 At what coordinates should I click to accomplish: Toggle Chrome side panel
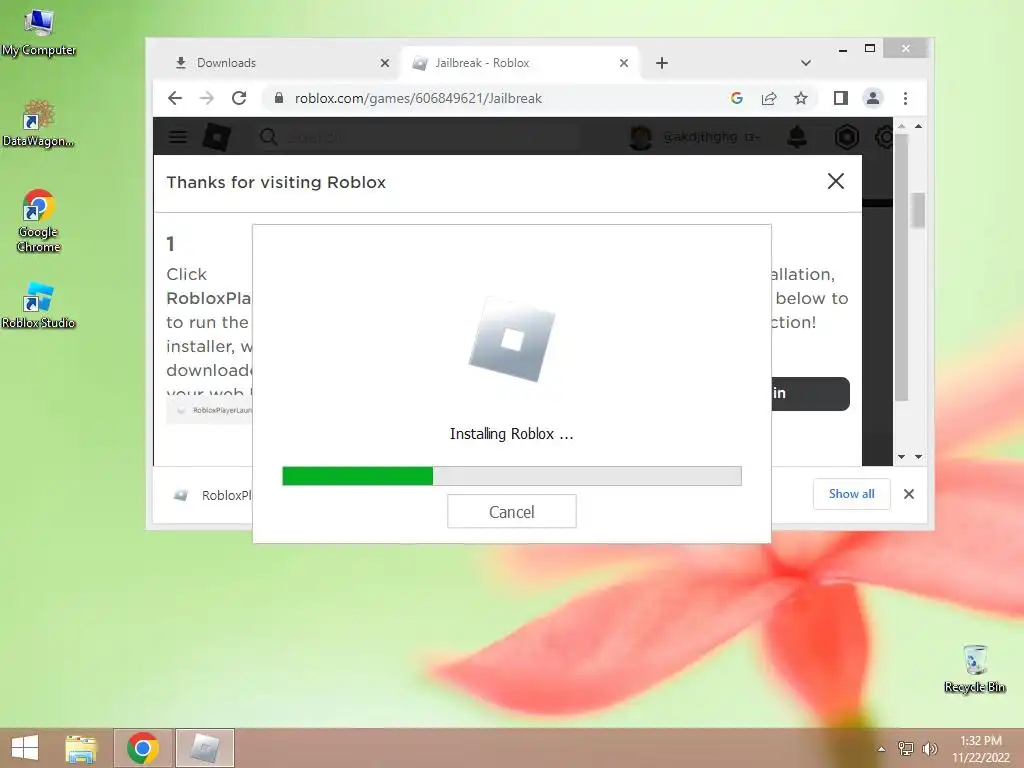(x=840, y=98)
